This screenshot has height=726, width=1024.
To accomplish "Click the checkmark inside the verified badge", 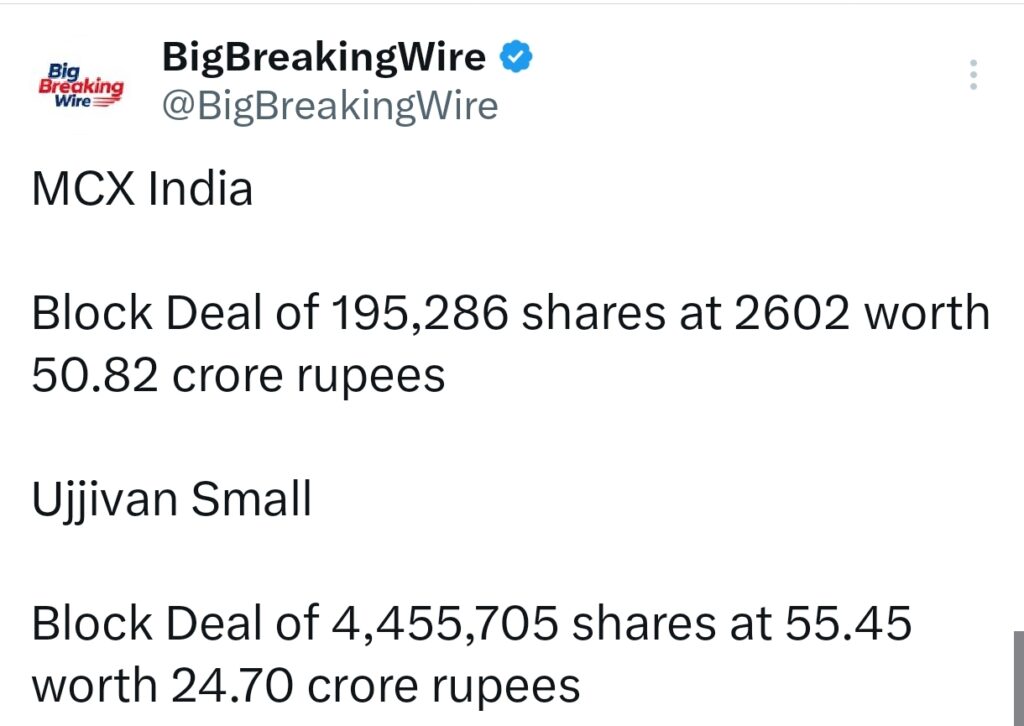I will [515, 56].
